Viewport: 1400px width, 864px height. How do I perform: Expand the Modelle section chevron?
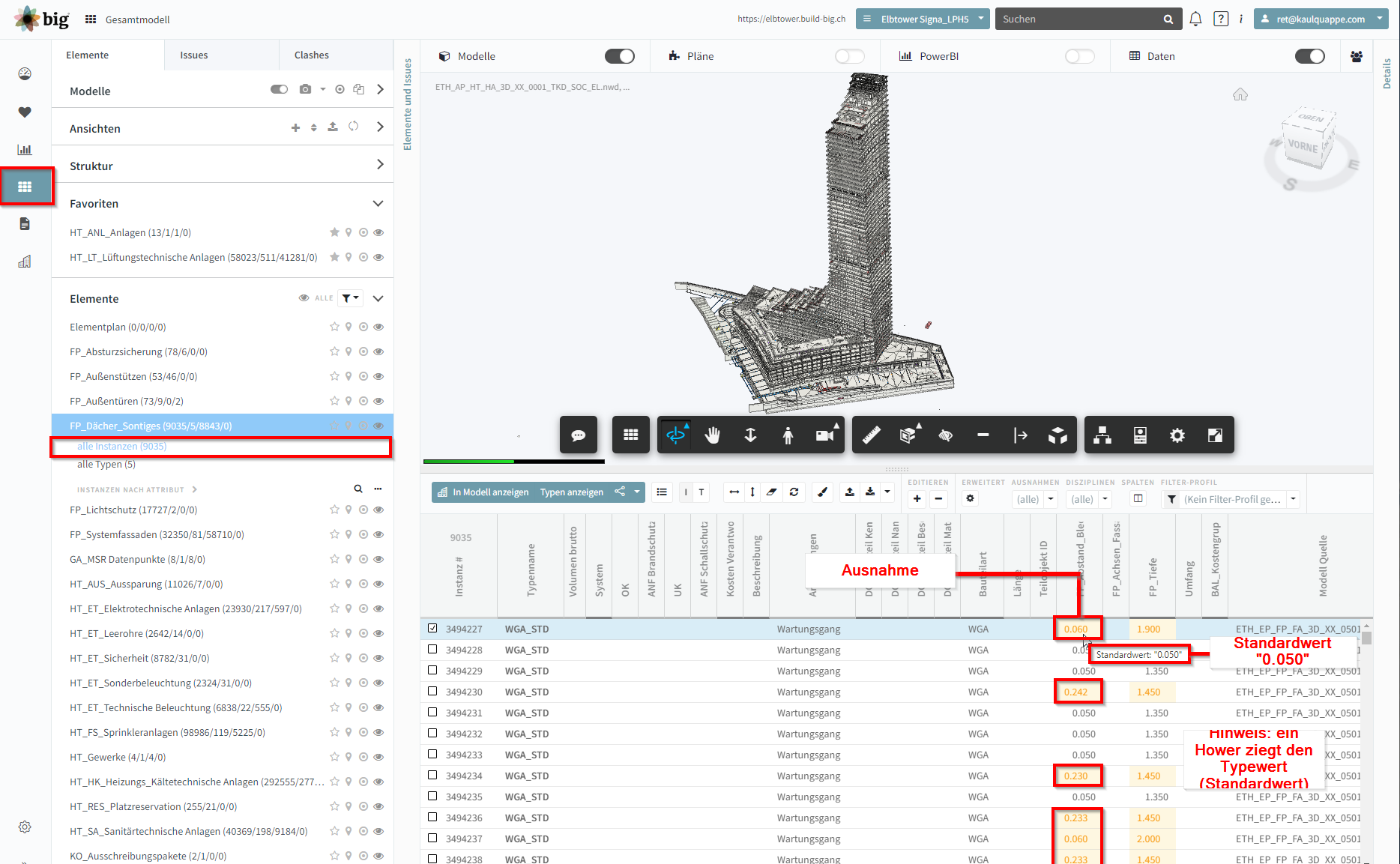pyautogui.click(x=380, y=89)
